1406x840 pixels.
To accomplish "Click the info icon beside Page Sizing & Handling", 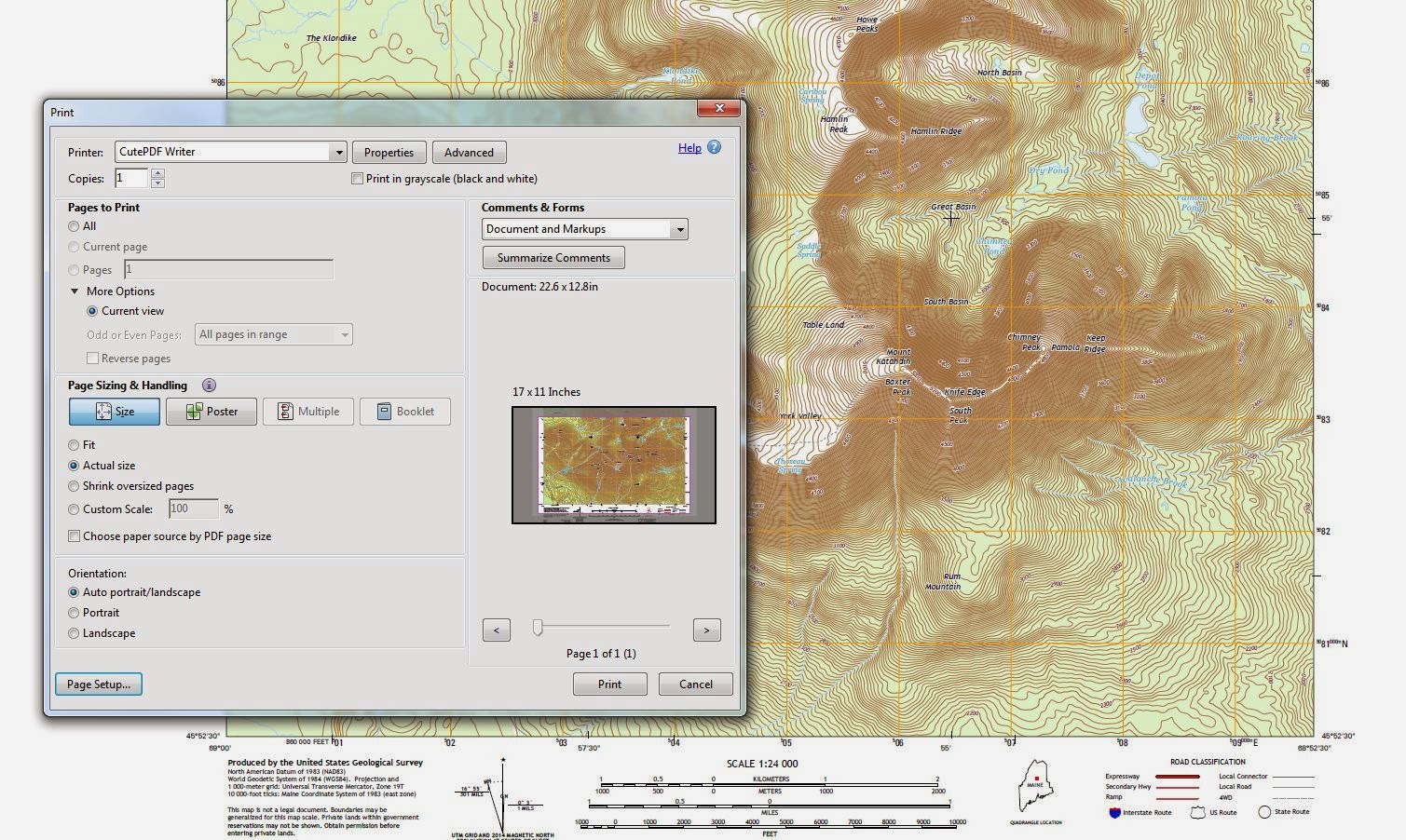I will tap(209, 385).
